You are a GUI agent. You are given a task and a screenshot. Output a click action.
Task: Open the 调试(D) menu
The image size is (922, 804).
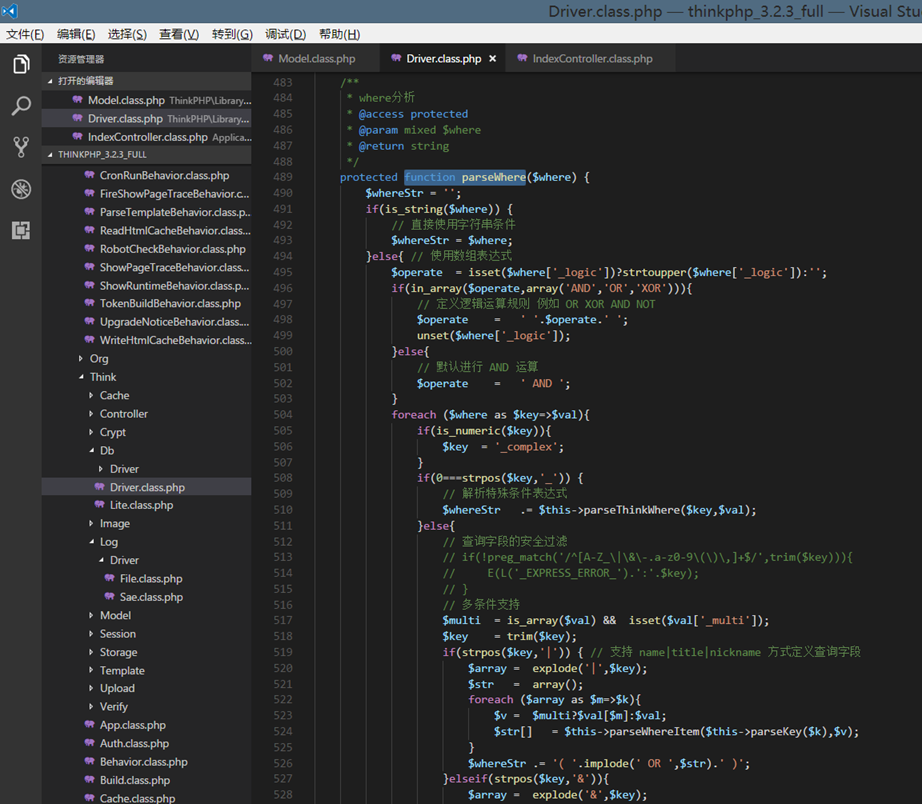click(x=285, y=34)
